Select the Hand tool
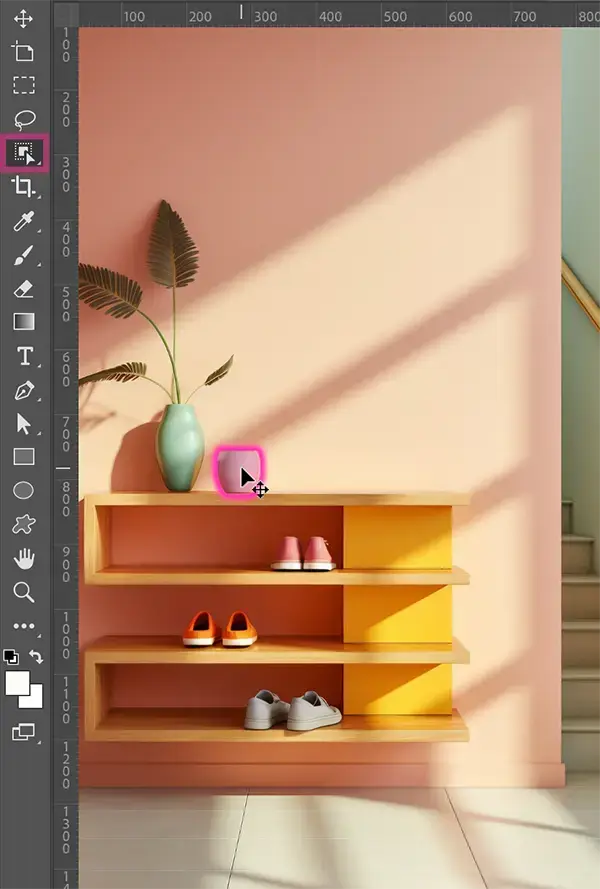600x889 pixels. [x=24, y=558]
